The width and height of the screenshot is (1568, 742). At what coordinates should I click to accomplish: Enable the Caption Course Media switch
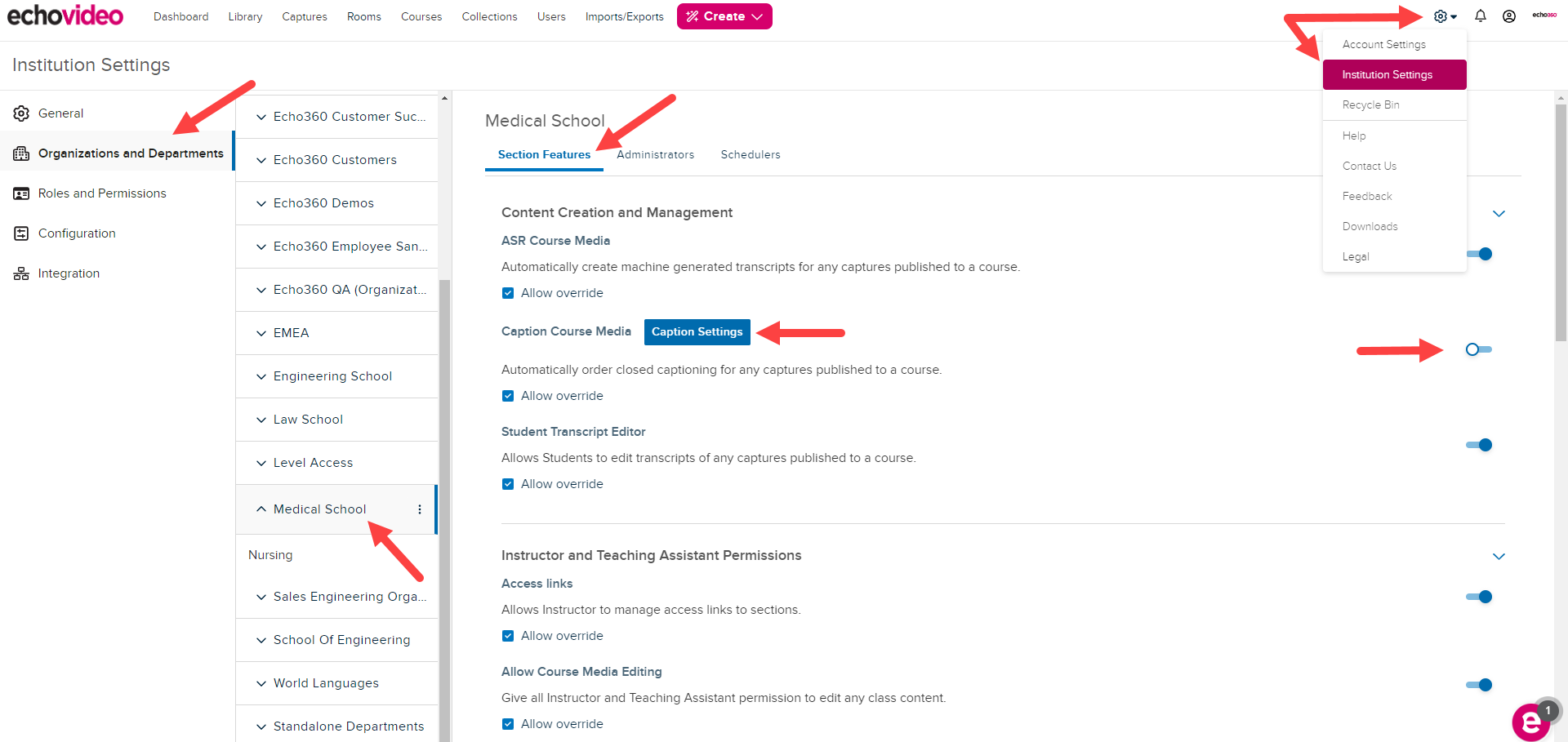(1479, 349)
